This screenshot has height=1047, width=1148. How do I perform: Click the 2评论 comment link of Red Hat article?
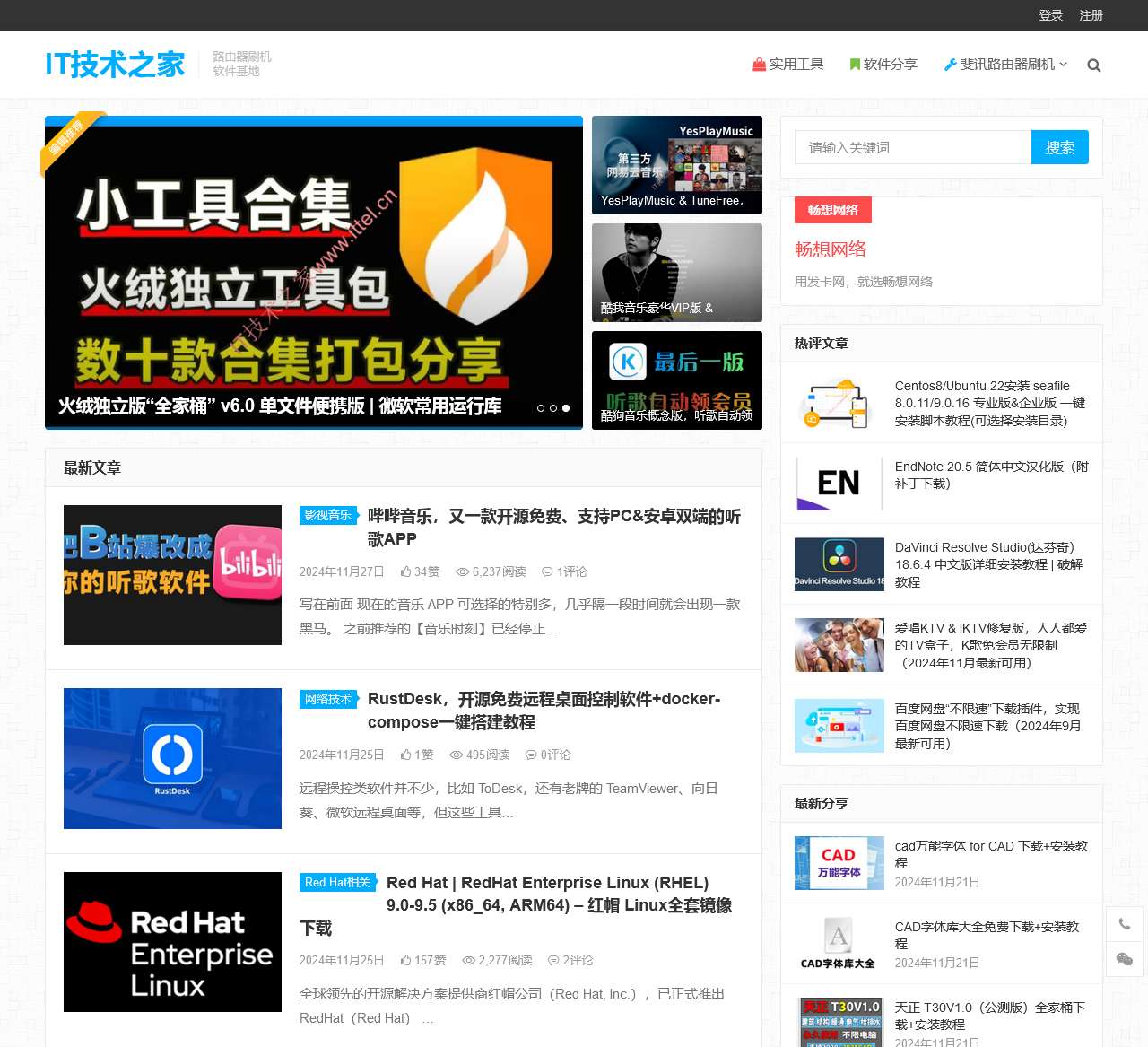[570, 960]
